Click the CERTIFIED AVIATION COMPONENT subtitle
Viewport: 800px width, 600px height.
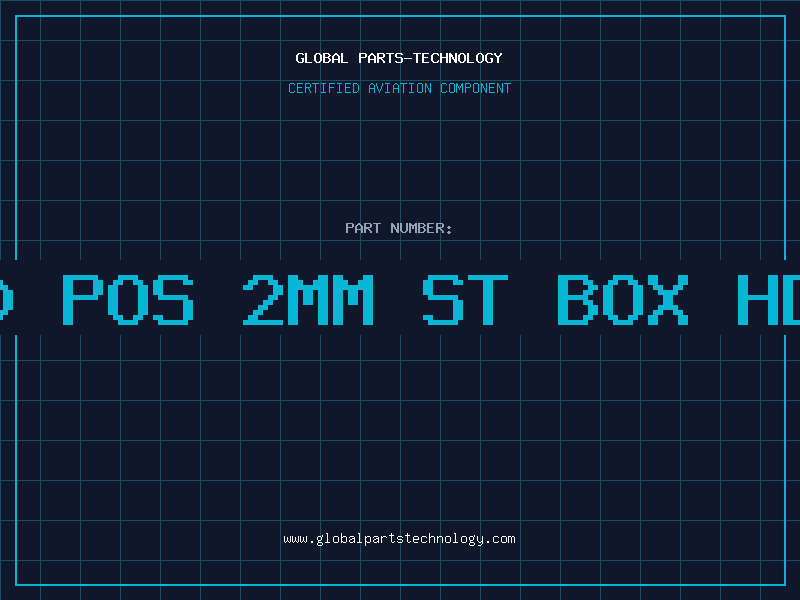point(399,88)
